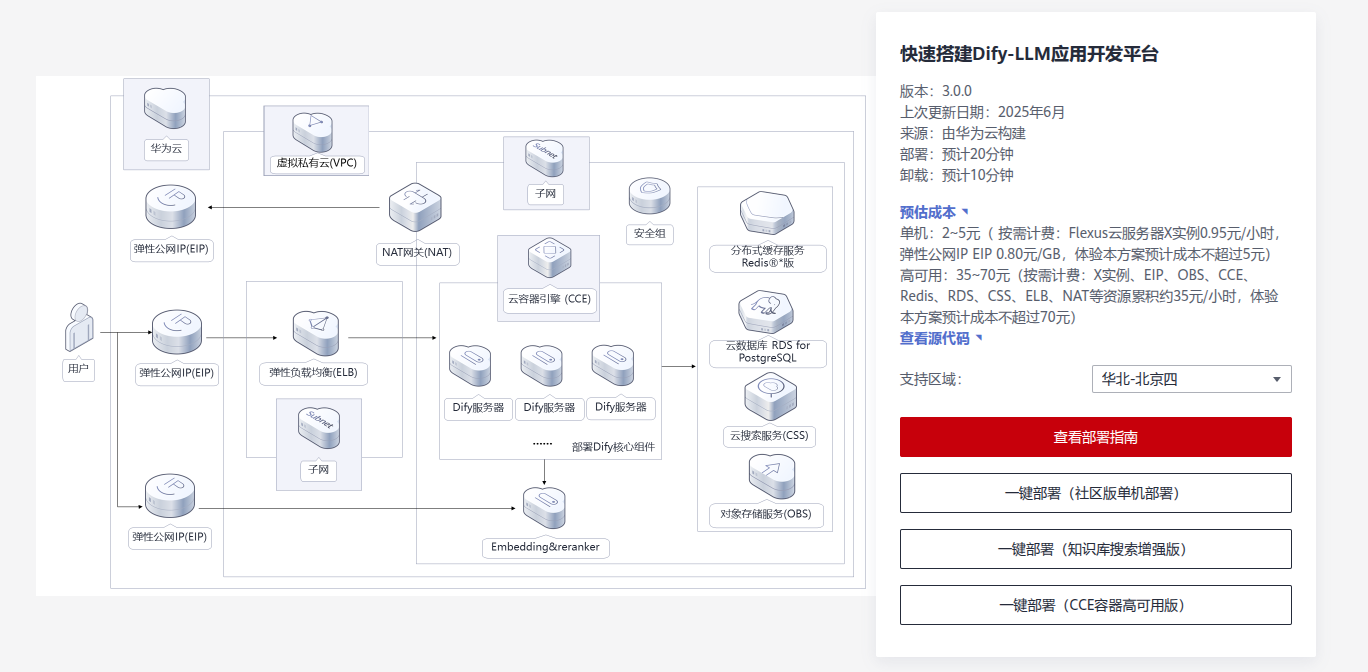Click the 弹性负载均衡(ELB) label
Screen dimensions: 1368x672
click(314, 373)
